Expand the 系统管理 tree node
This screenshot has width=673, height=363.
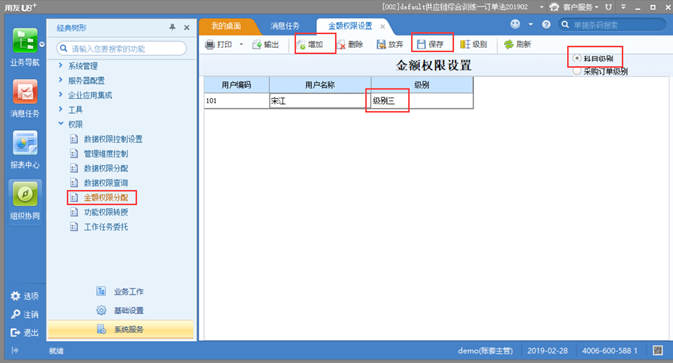pos(61,65)
